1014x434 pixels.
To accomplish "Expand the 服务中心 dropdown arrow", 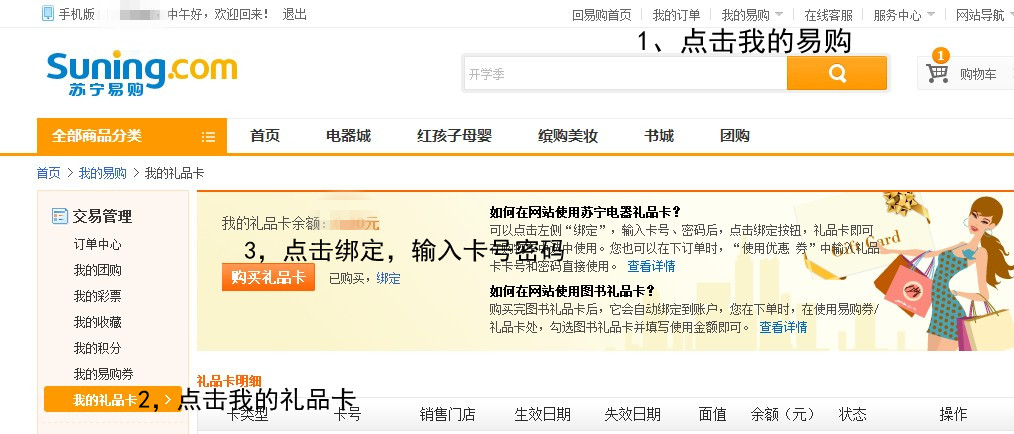I will click(x=931, y=14).
